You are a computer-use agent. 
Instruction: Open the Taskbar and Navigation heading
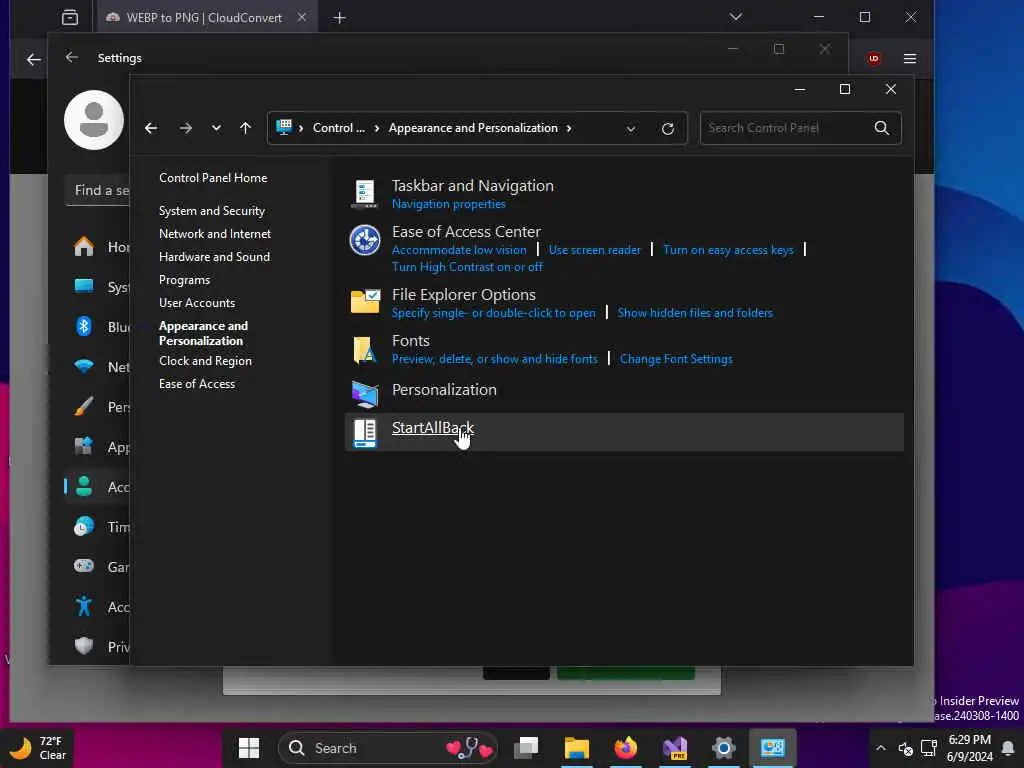472,185
